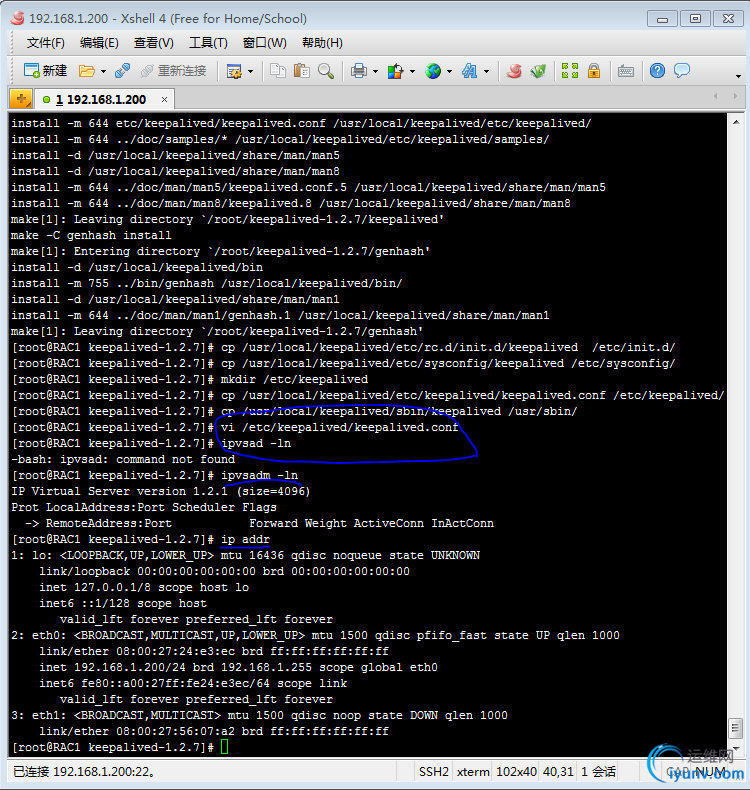Click the 1 会话 status entry
This screenshot has width=750, height=790.
598,771
